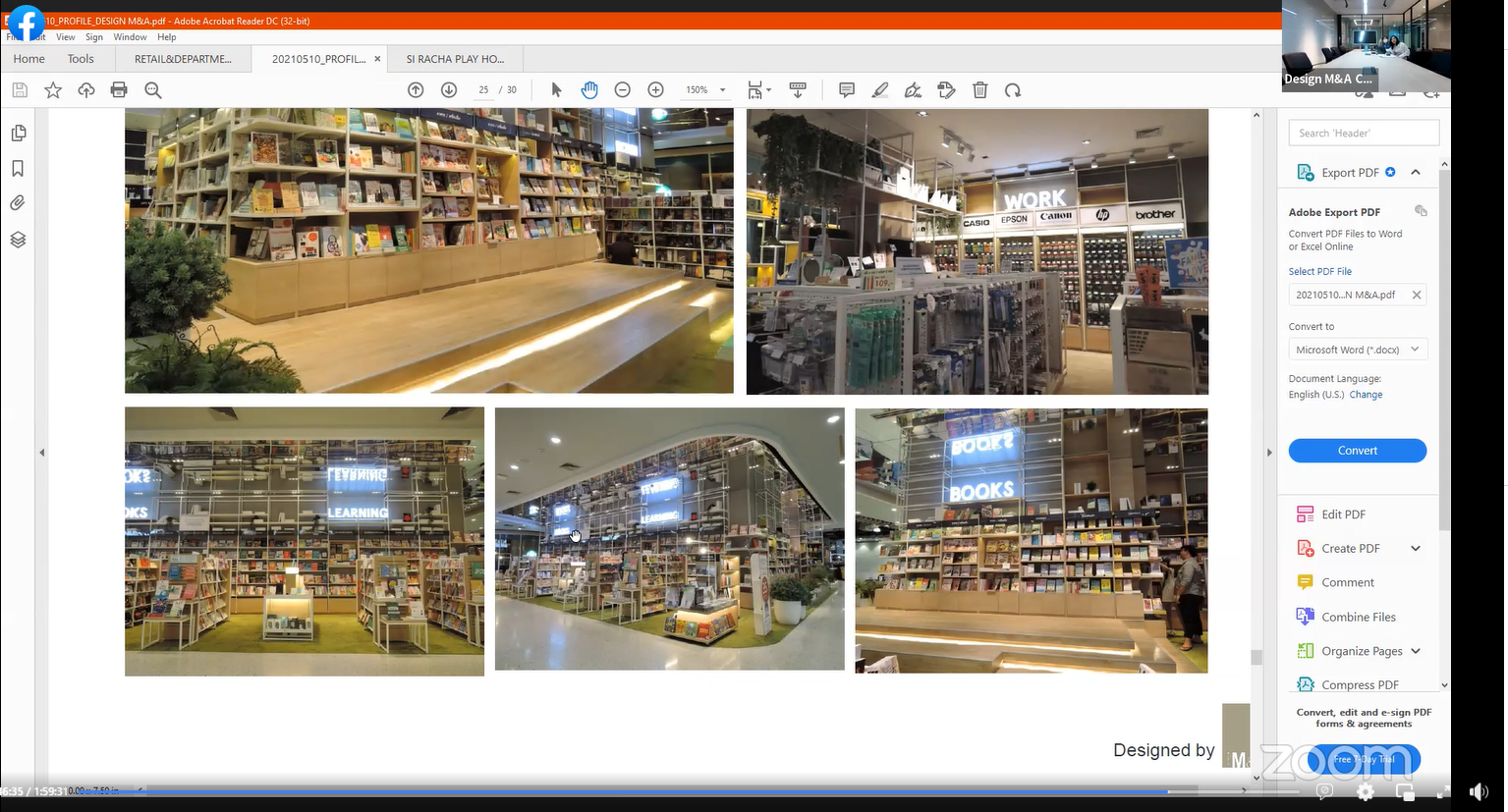Expand Microsoft Word format dropdown
The height and width of the screenshot is (812, 1508).
point(1415,350)
